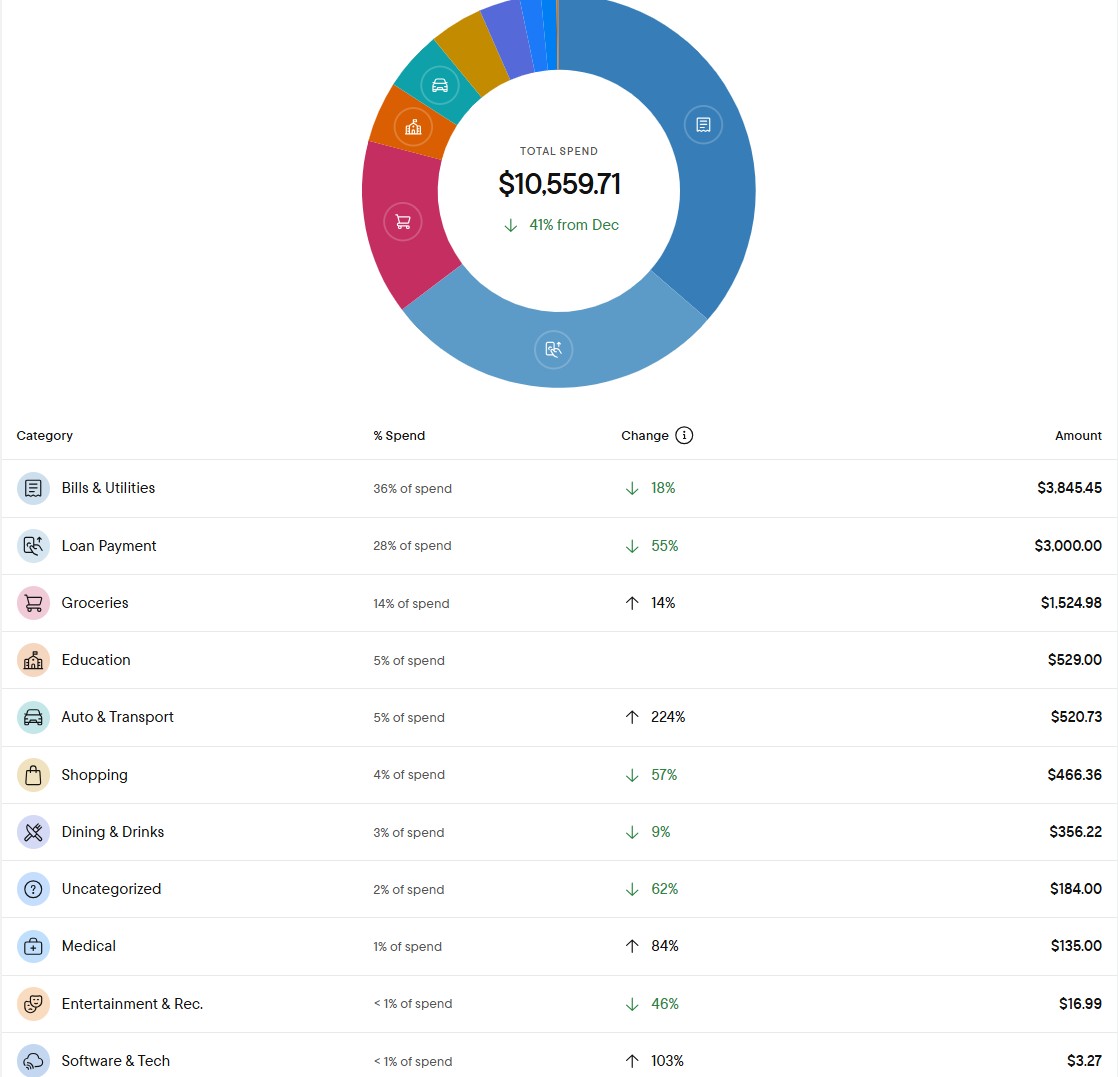This screenshot has height=1077, width=1118.
Task: Click the Software & Tech cloud icon
Action: click(33, 1061)
